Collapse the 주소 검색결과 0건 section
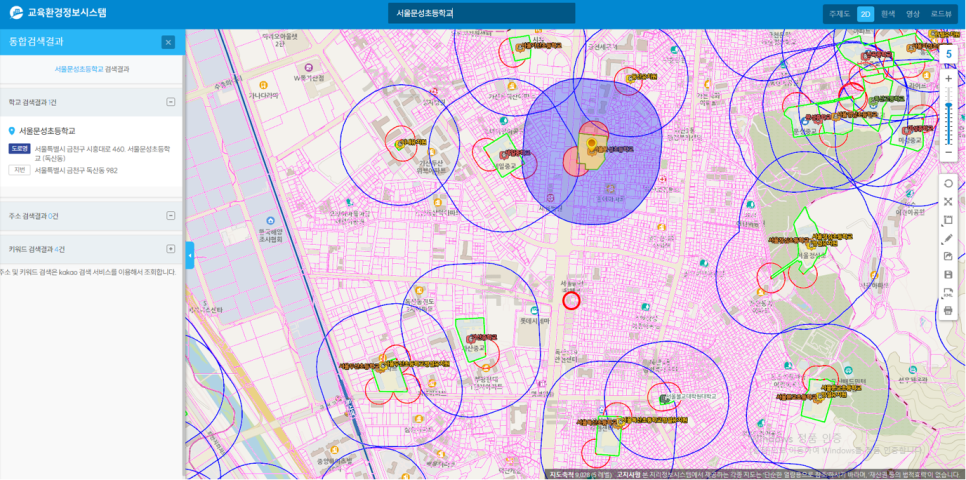The width and height of the screenshot is (966, 480). tap(171, 216)
